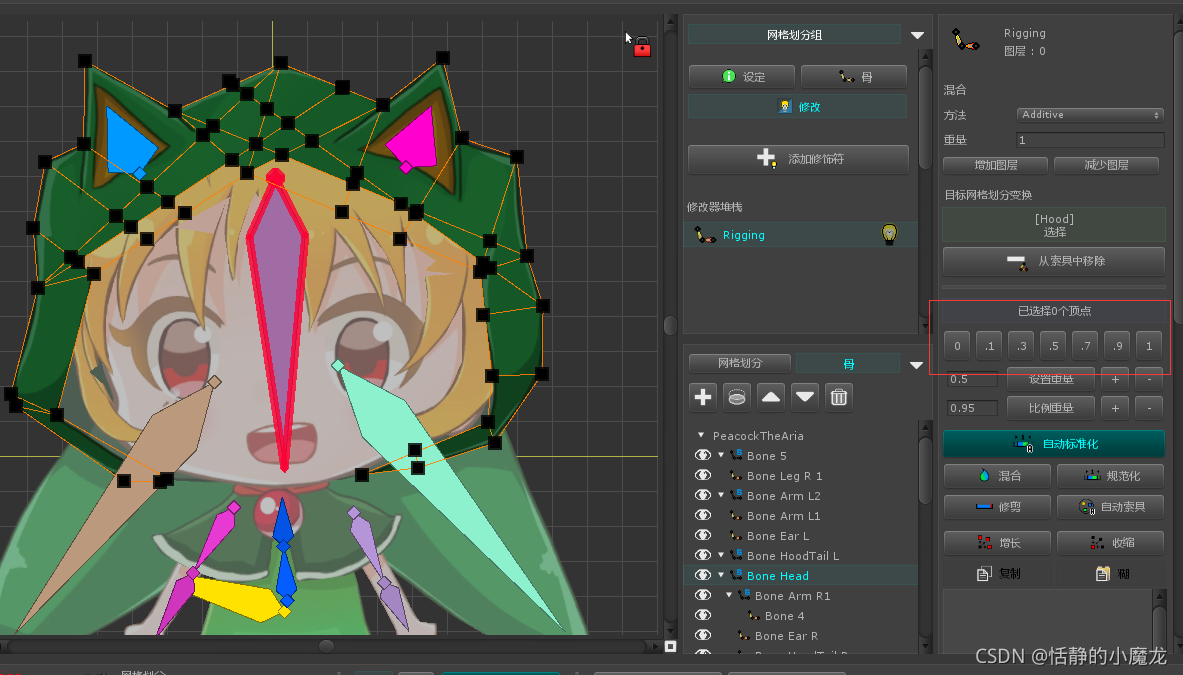This screenshot has width=1183, height=675.
Task: Collapse Bone HoodTail L tree node
Action: point(721,555)
